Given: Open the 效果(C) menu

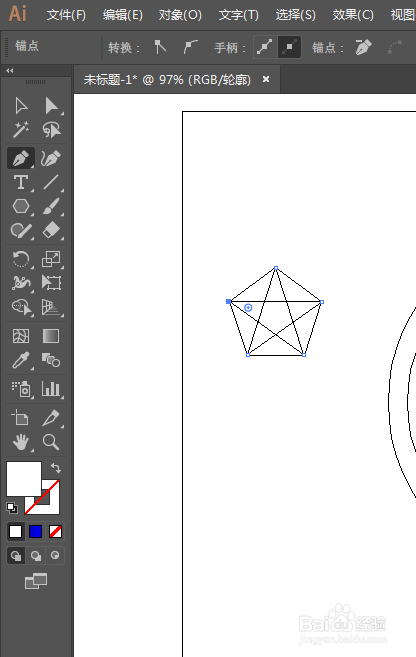Looking at the screenshot, I should (x=353, y=15).
